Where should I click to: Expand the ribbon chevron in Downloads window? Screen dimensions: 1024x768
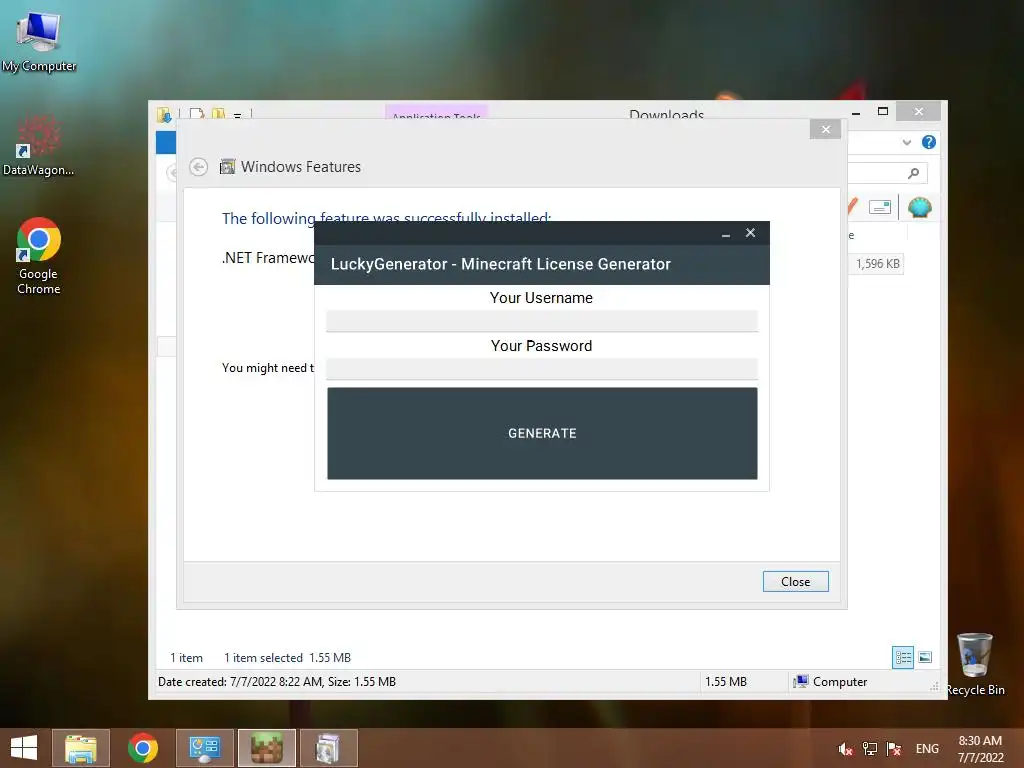click(906, 142)
